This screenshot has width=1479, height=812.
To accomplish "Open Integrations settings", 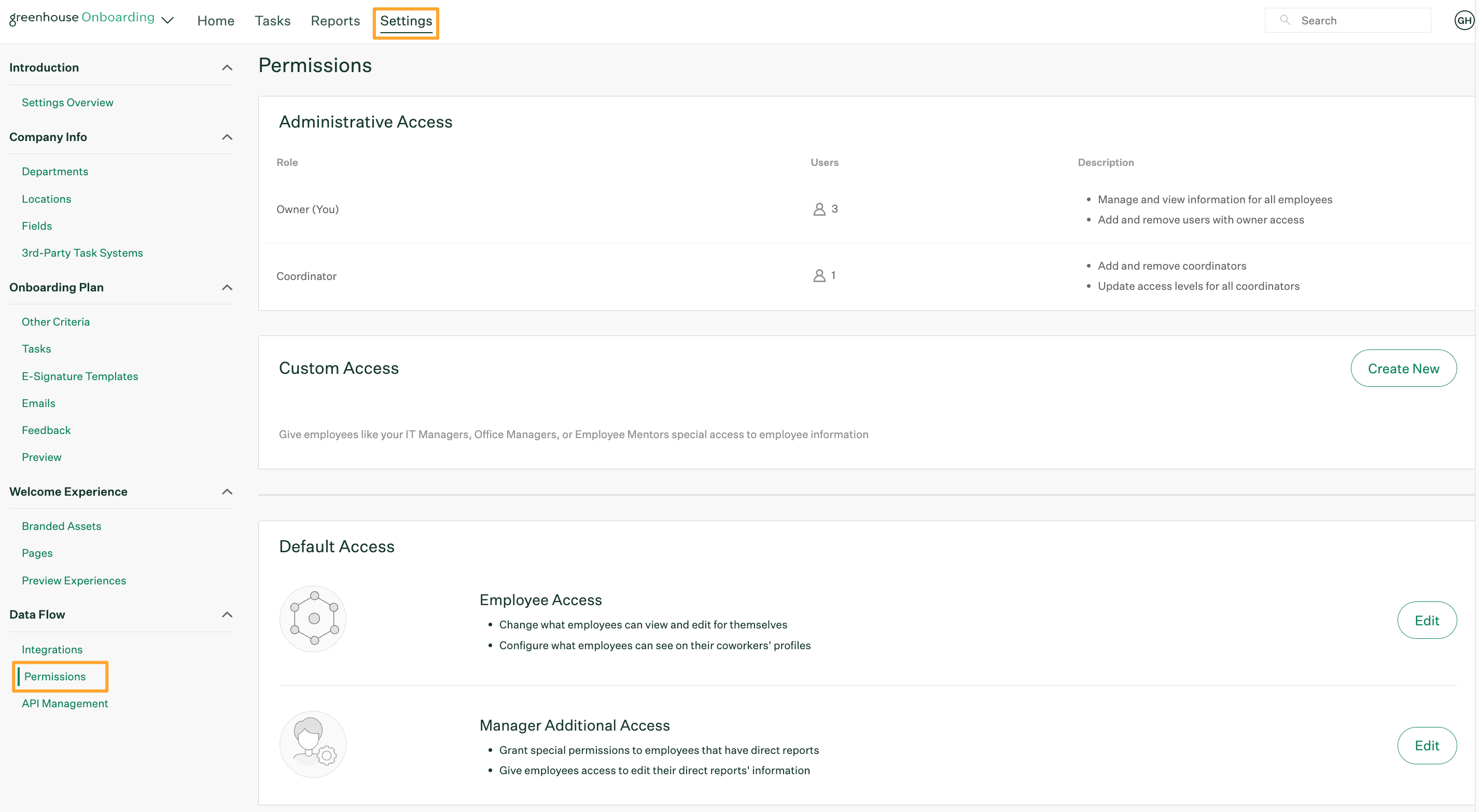I will coord(52,650).
